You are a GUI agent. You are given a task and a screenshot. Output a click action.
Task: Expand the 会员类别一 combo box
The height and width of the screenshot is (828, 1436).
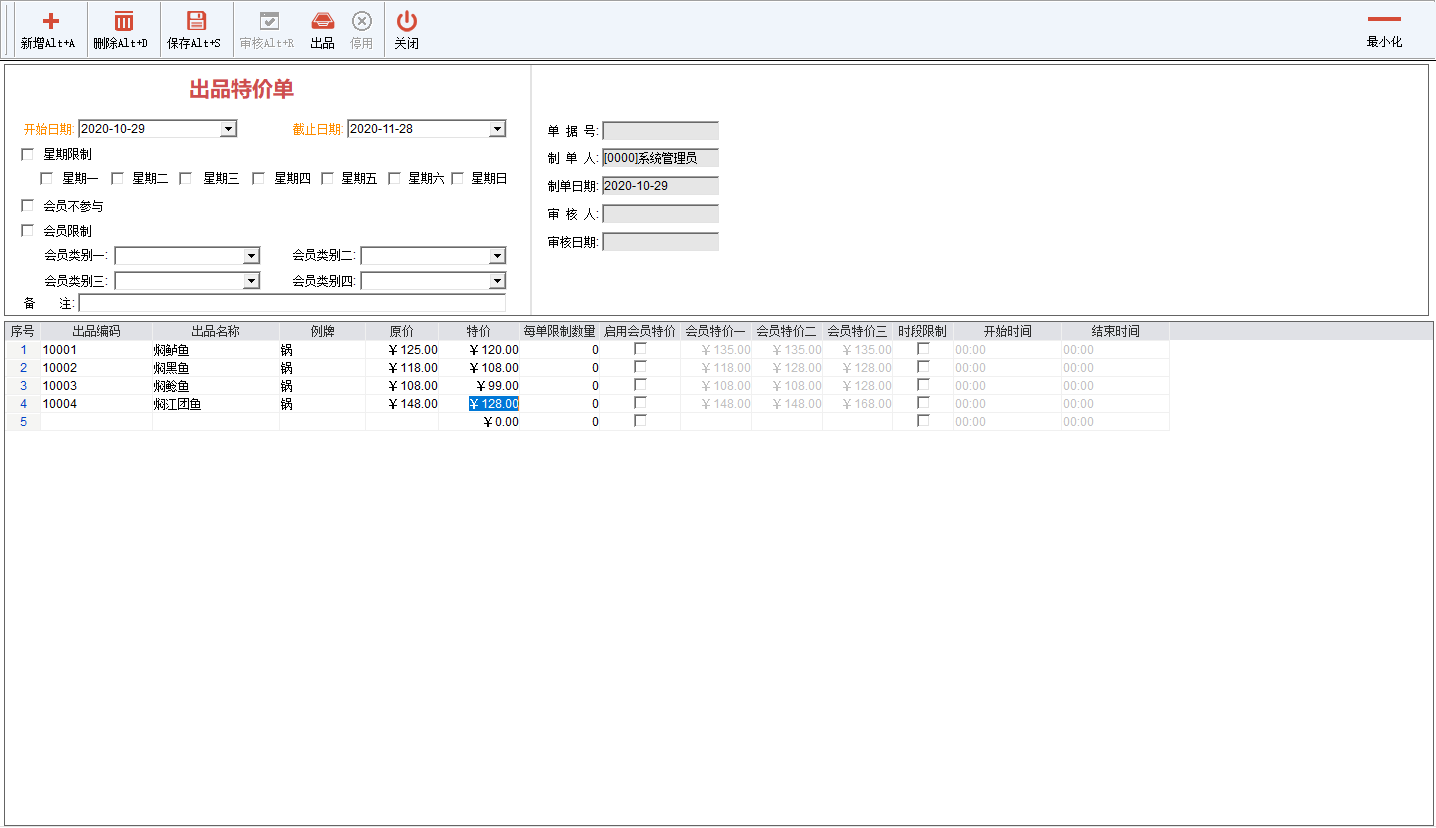click(x=251, y=256)
